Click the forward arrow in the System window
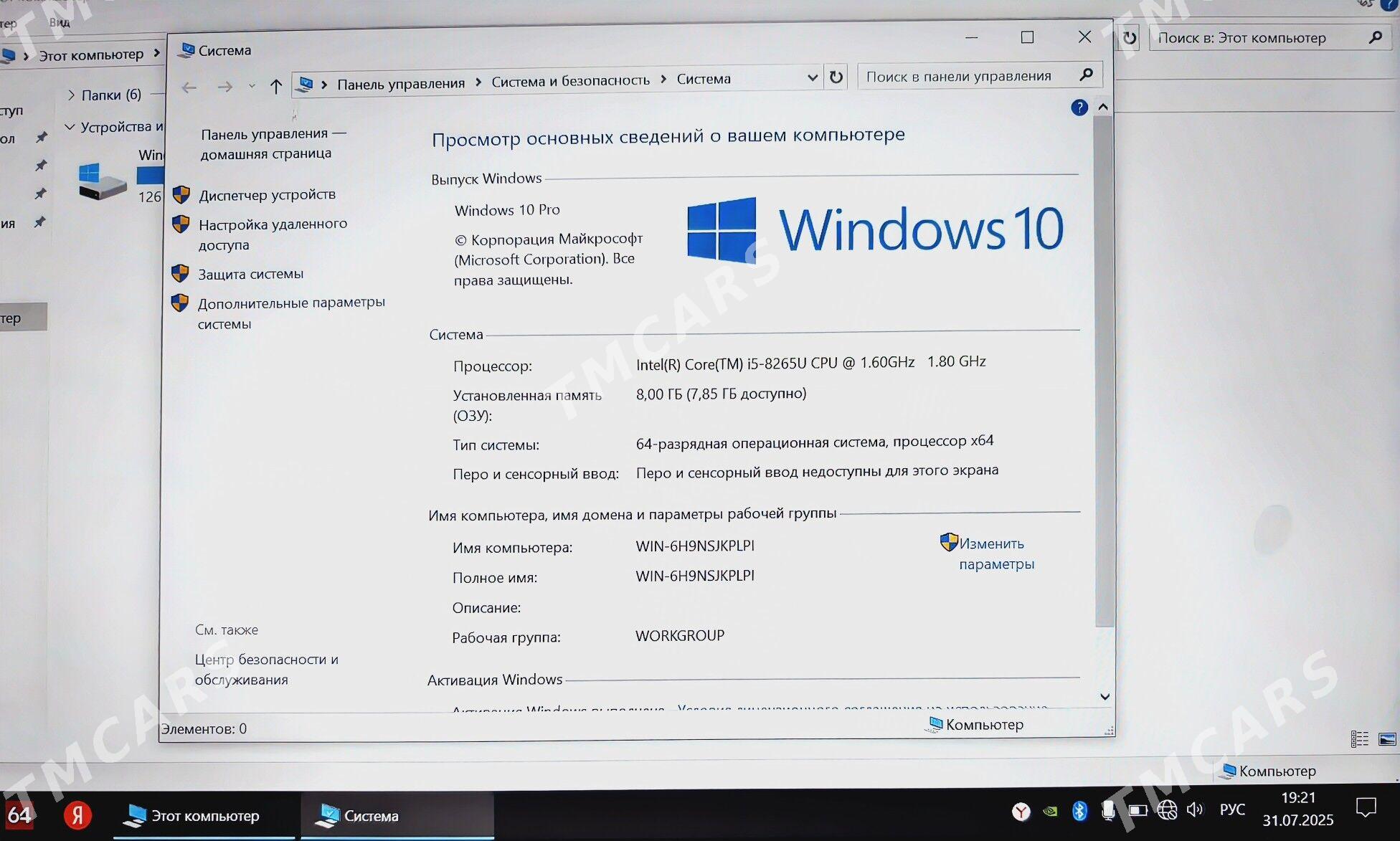Screen dimensions: 1400x841 (x=225, y=87)
